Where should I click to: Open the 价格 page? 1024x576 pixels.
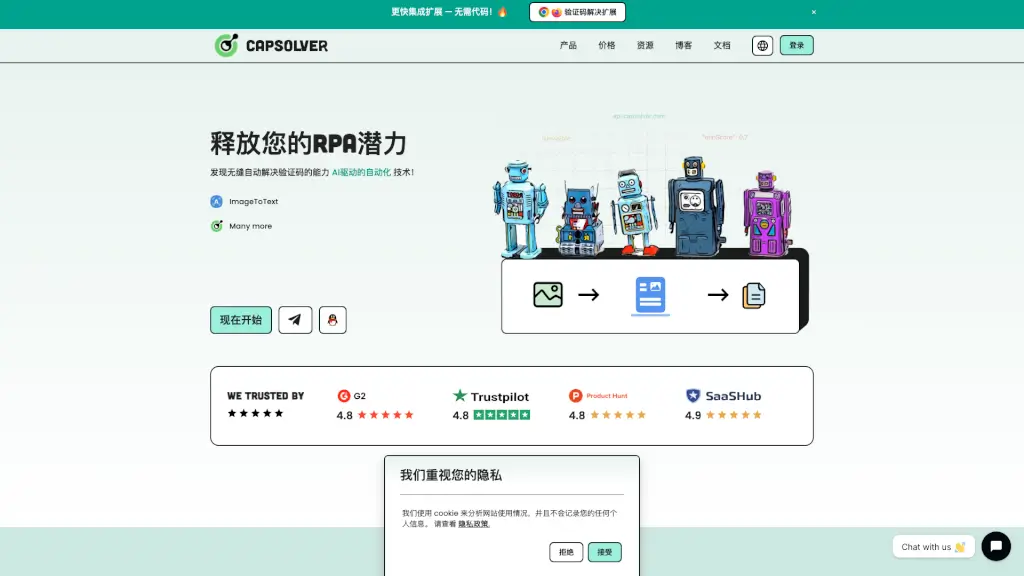[x=607, y=45]
